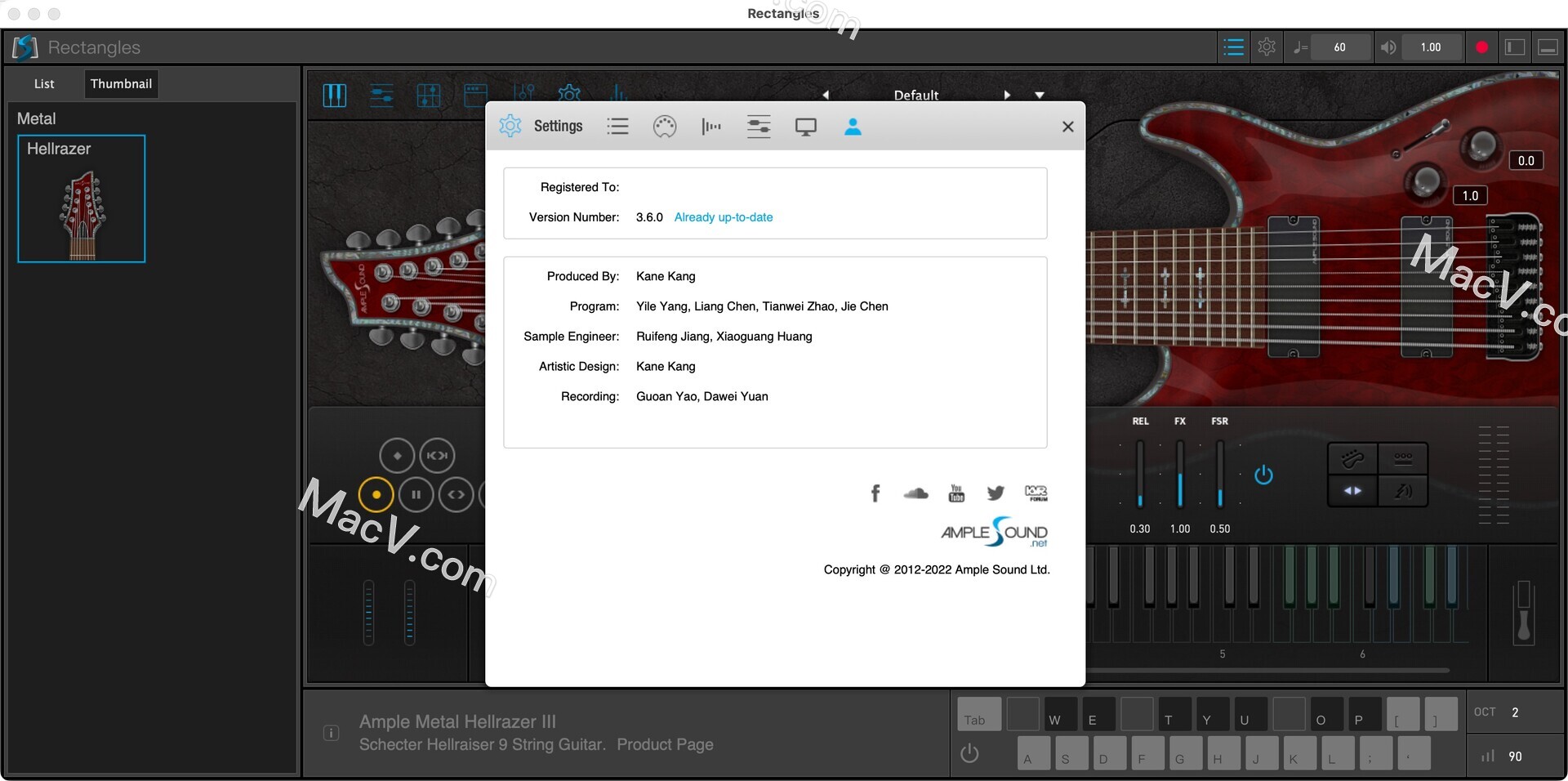The width and height of the screenshot is (1568, 781).
Task: Toggle the blue power button near FSR
Action: tap(1263, 475)
